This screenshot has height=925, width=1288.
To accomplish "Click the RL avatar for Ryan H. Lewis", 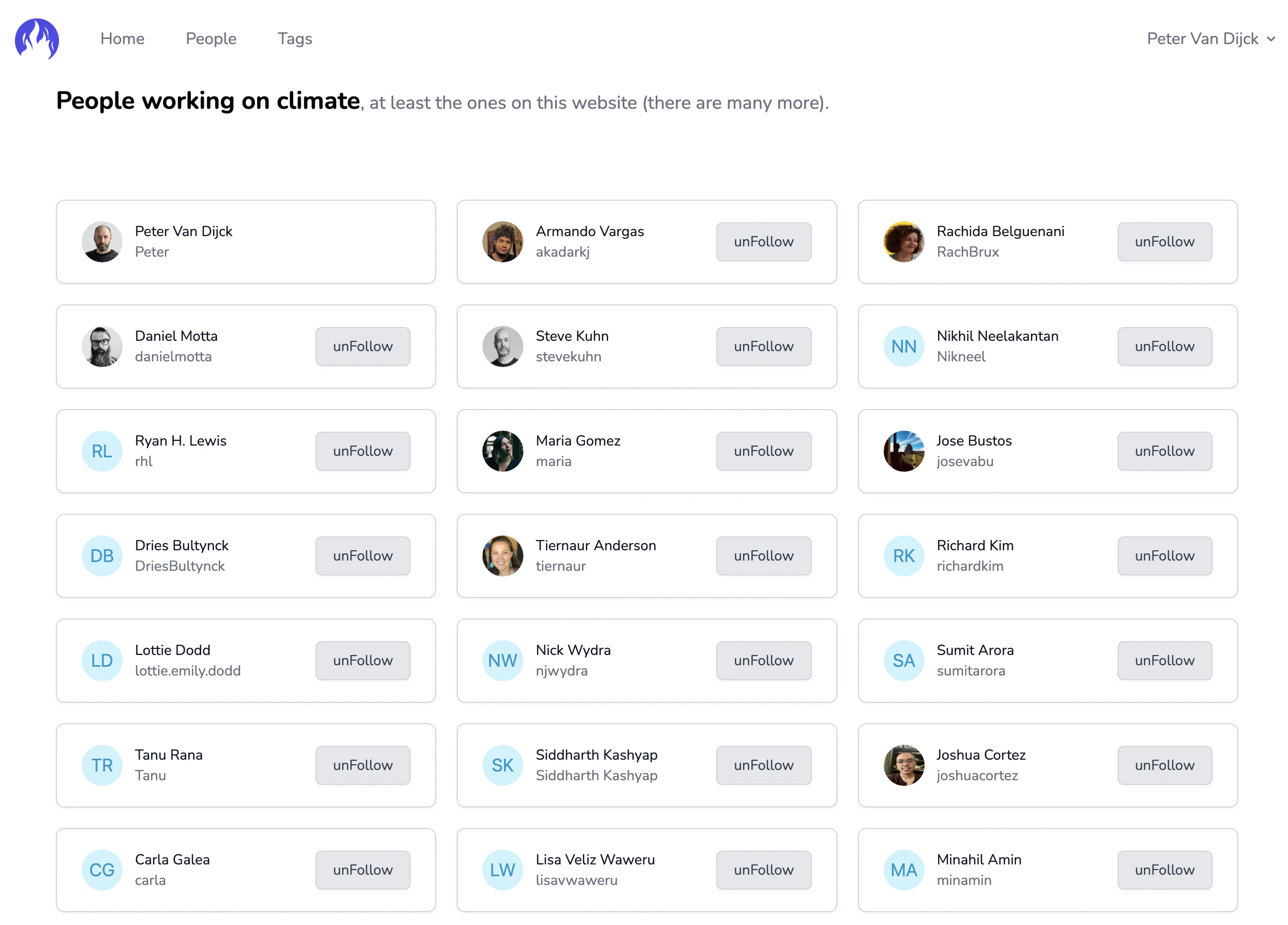I will [x=102, y=451].
